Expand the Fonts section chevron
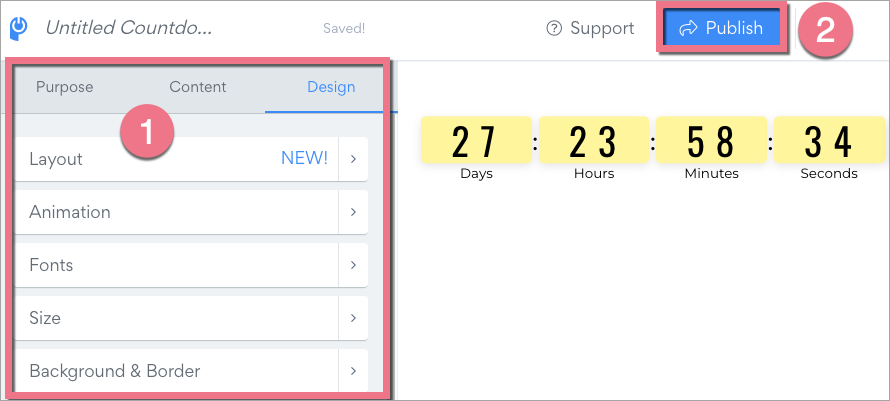Image resolution: width=890 pixels, height=401 pixels. pyautogui.click(x=353, y=265)
